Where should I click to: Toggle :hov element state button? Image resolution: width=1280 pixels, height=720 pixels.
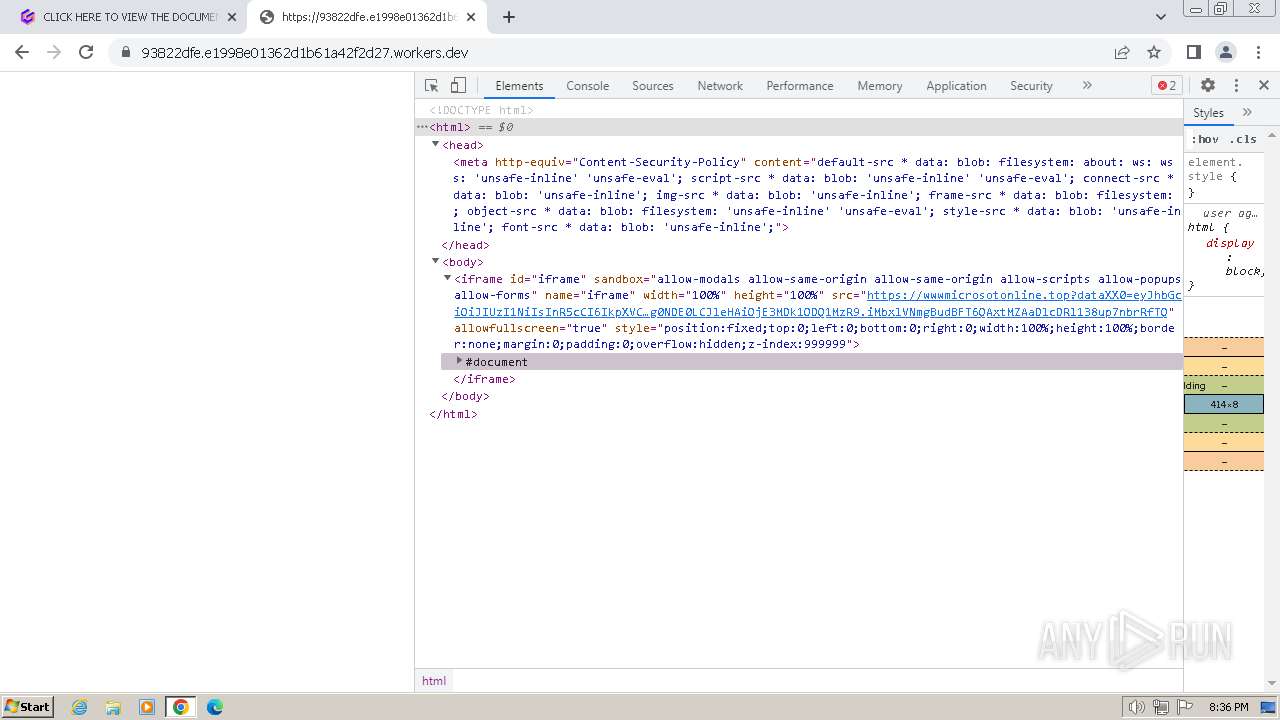[x=1205, y=139]
